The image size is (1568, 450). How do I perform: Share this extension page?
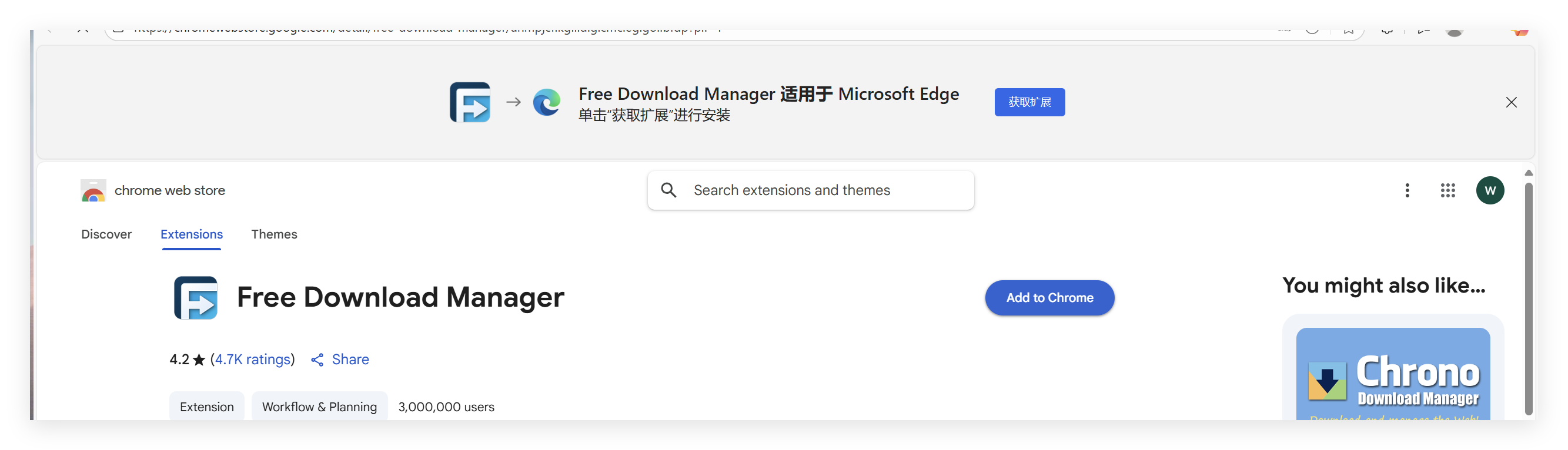tap(340, 360)
